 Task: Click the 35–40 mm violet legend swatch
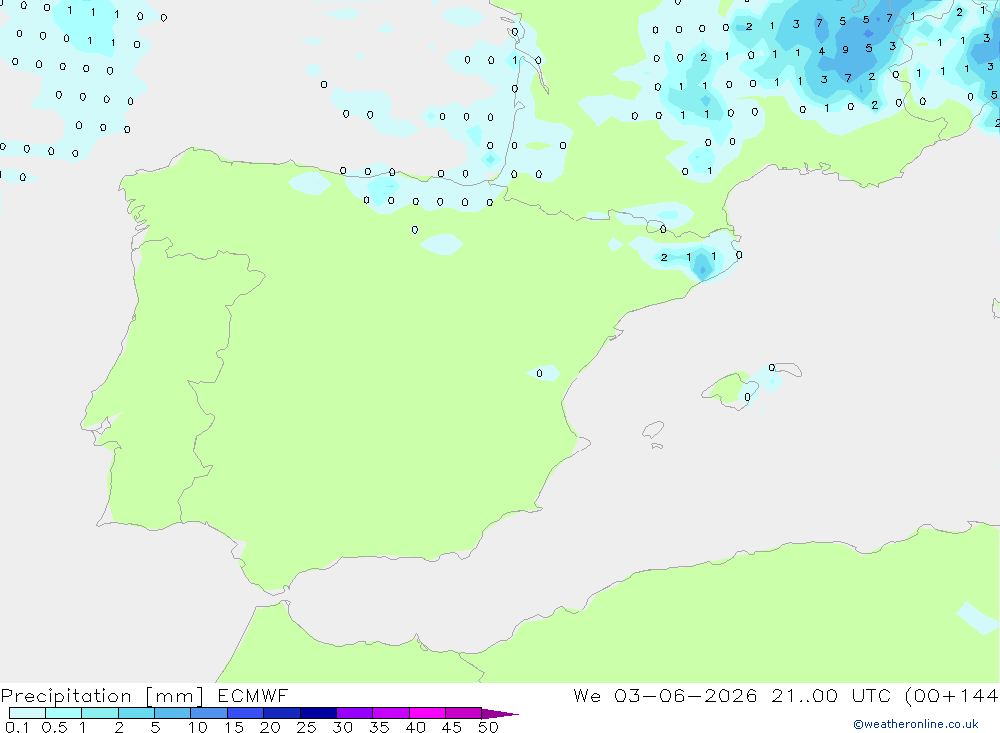(x=390, y=713)
